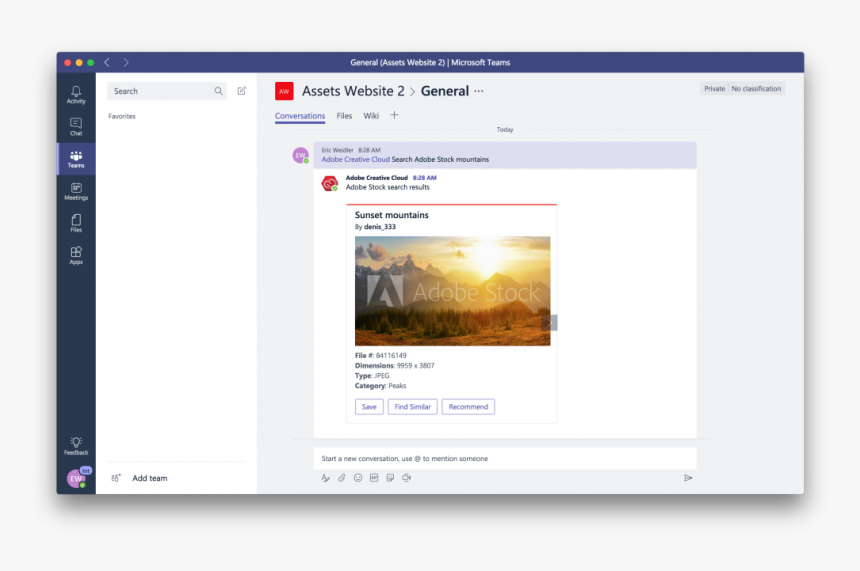Click Eric Weidler's message avatar
This screenshot has height=571, width=860.
pyautogui.click(x=301, y=155)
